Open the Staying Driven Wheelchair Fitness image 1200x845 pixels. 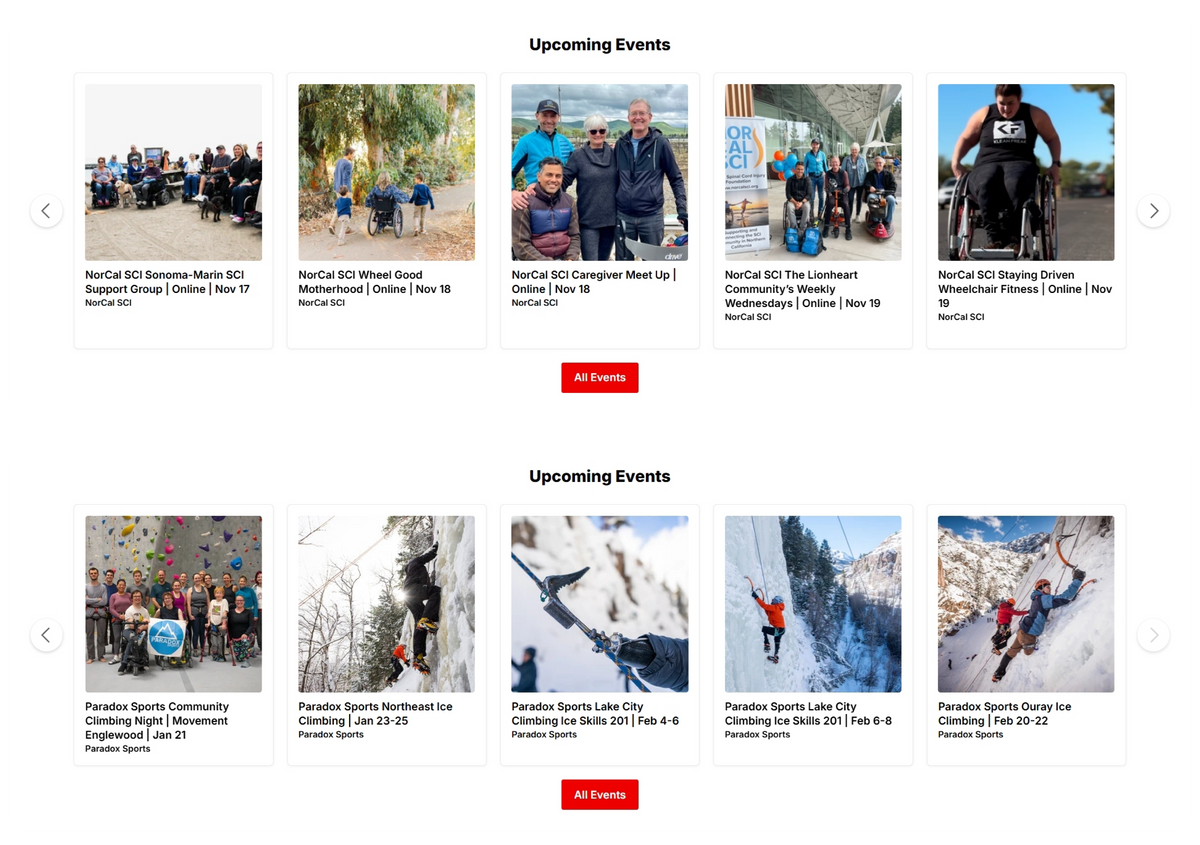pyautogui.click(x=1026, y=172)
